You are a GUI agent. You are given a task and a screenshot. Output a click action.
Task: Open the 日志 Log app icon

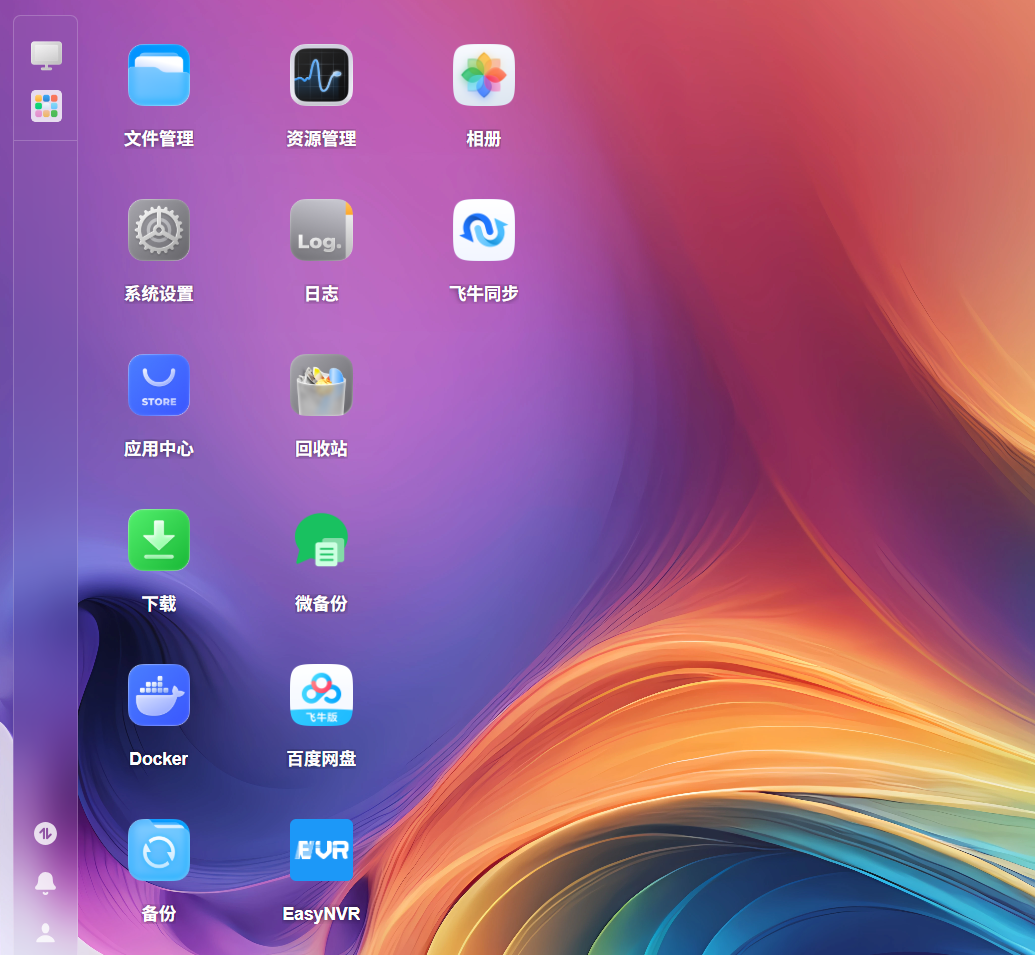click(x=321, y=230)
